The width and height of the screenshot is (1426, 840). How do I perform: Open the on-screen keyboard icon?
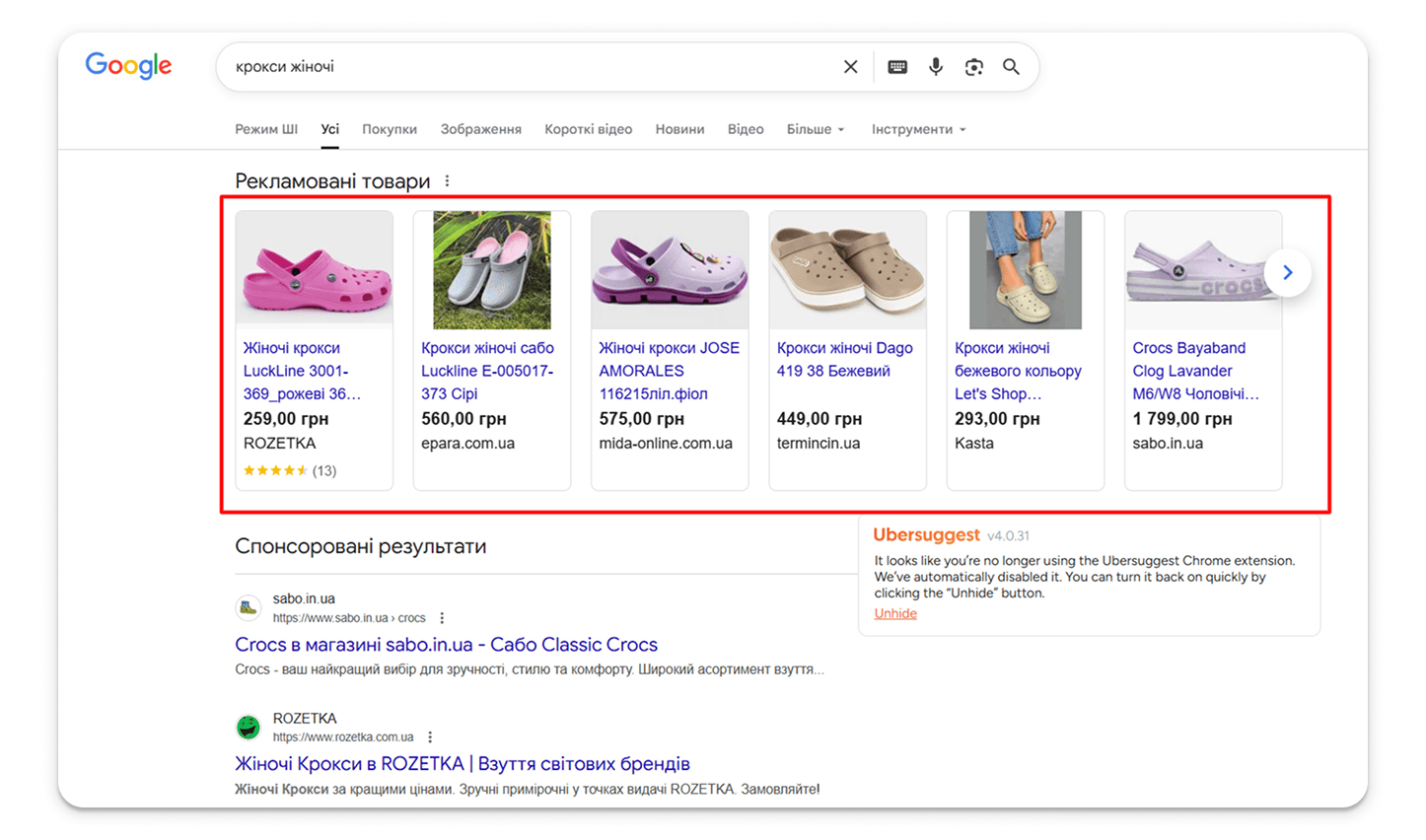(897, 67)
